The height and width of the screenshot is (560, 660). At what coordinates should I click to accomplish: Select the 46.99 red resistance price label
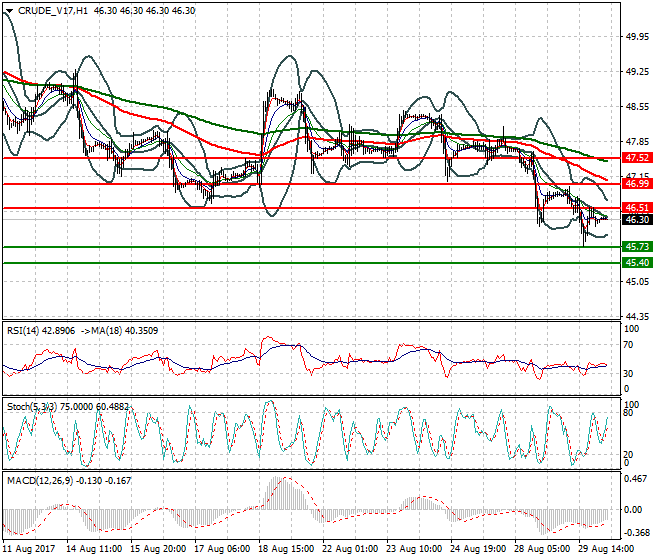tap(638, 184)
